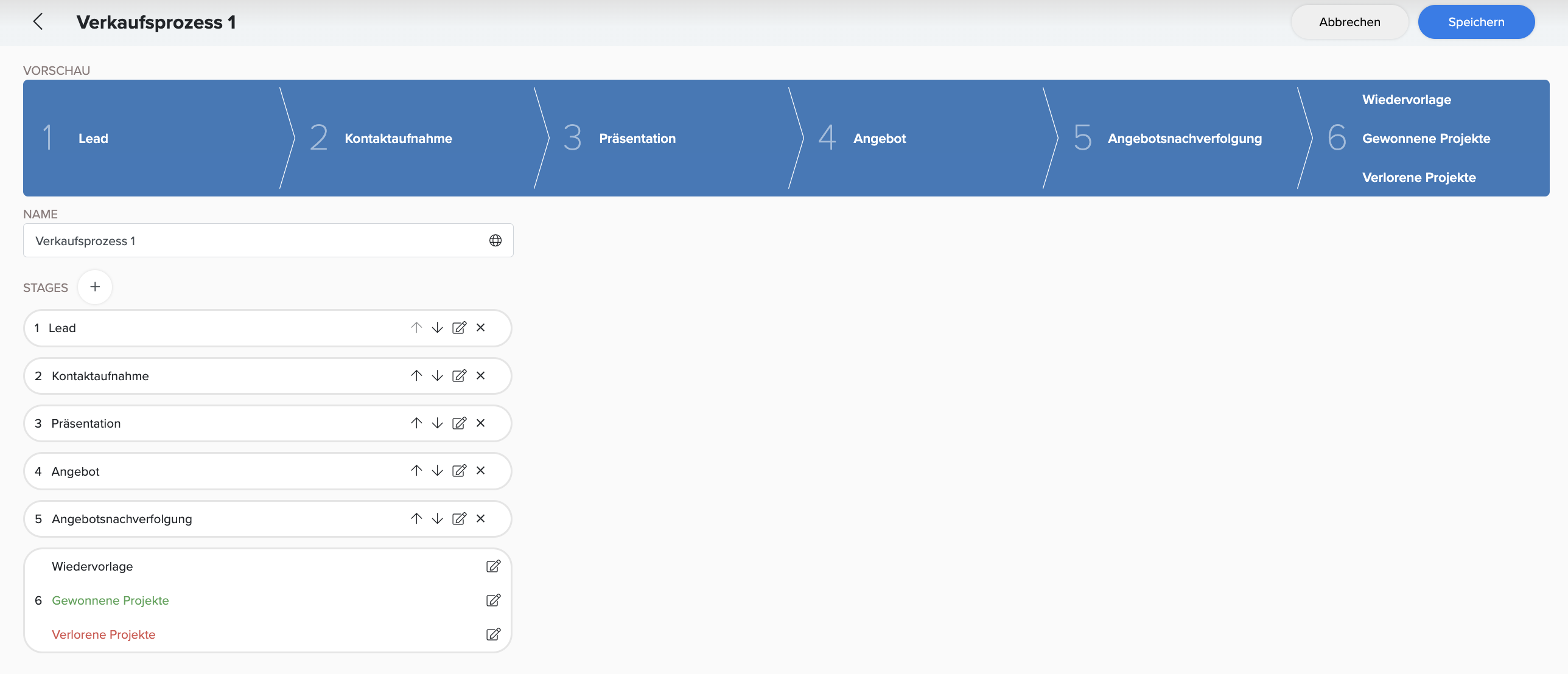
Task: Edit the Präsentation stage
Action: [459, 423]
